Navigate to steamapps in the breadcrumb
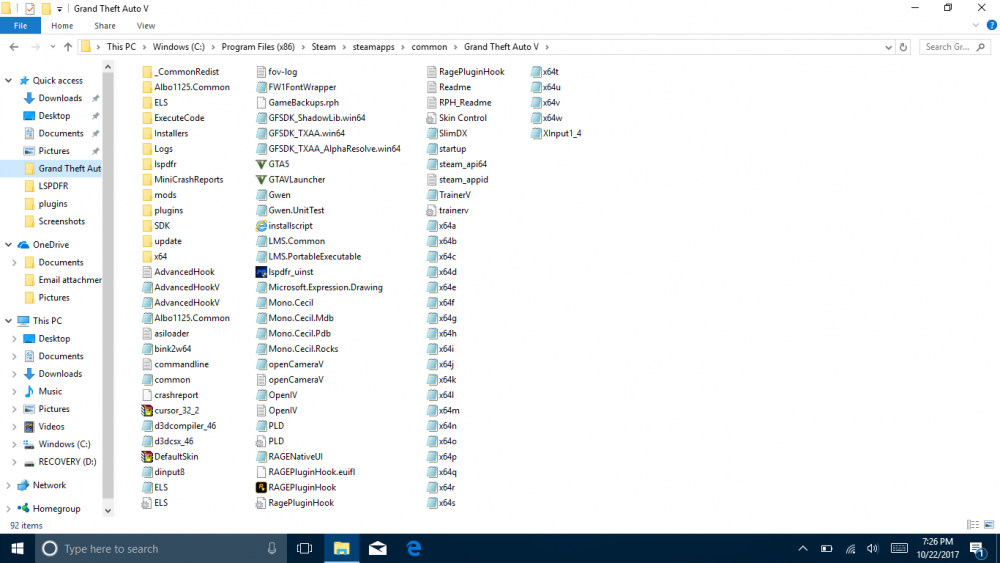The width and height of the screenshot is (1000, 563). point(373,47)
